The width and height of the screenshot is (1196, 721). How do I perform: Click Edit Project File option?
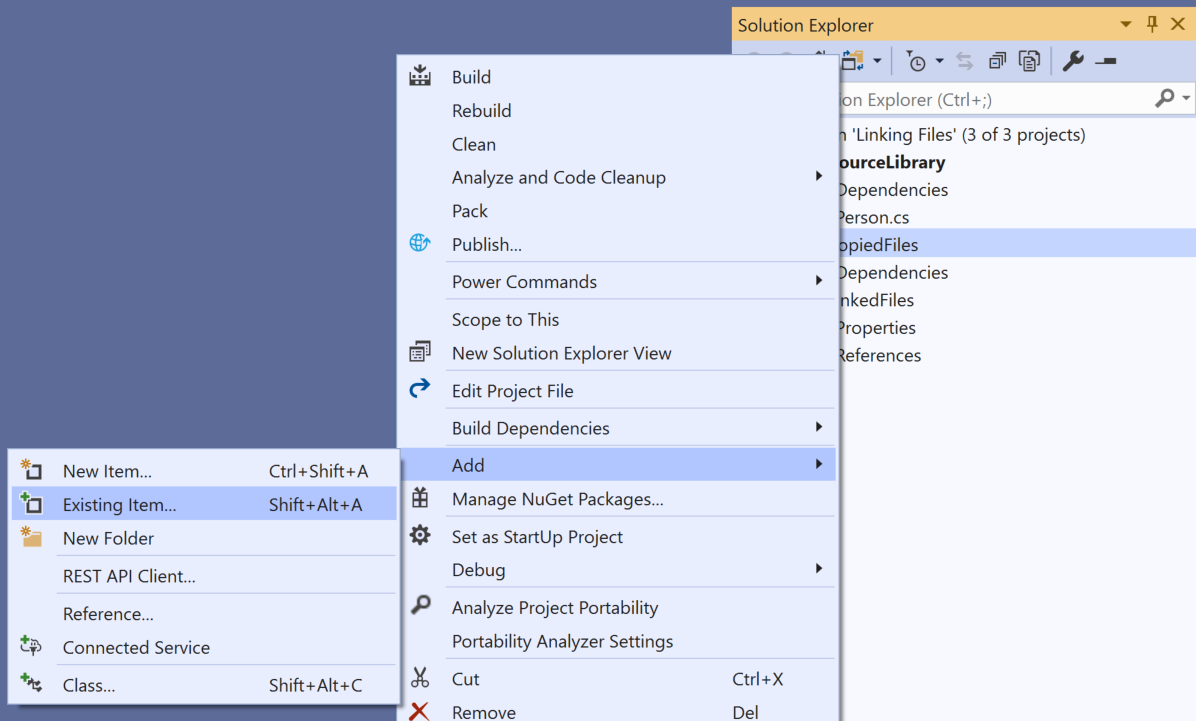(512, 391)
